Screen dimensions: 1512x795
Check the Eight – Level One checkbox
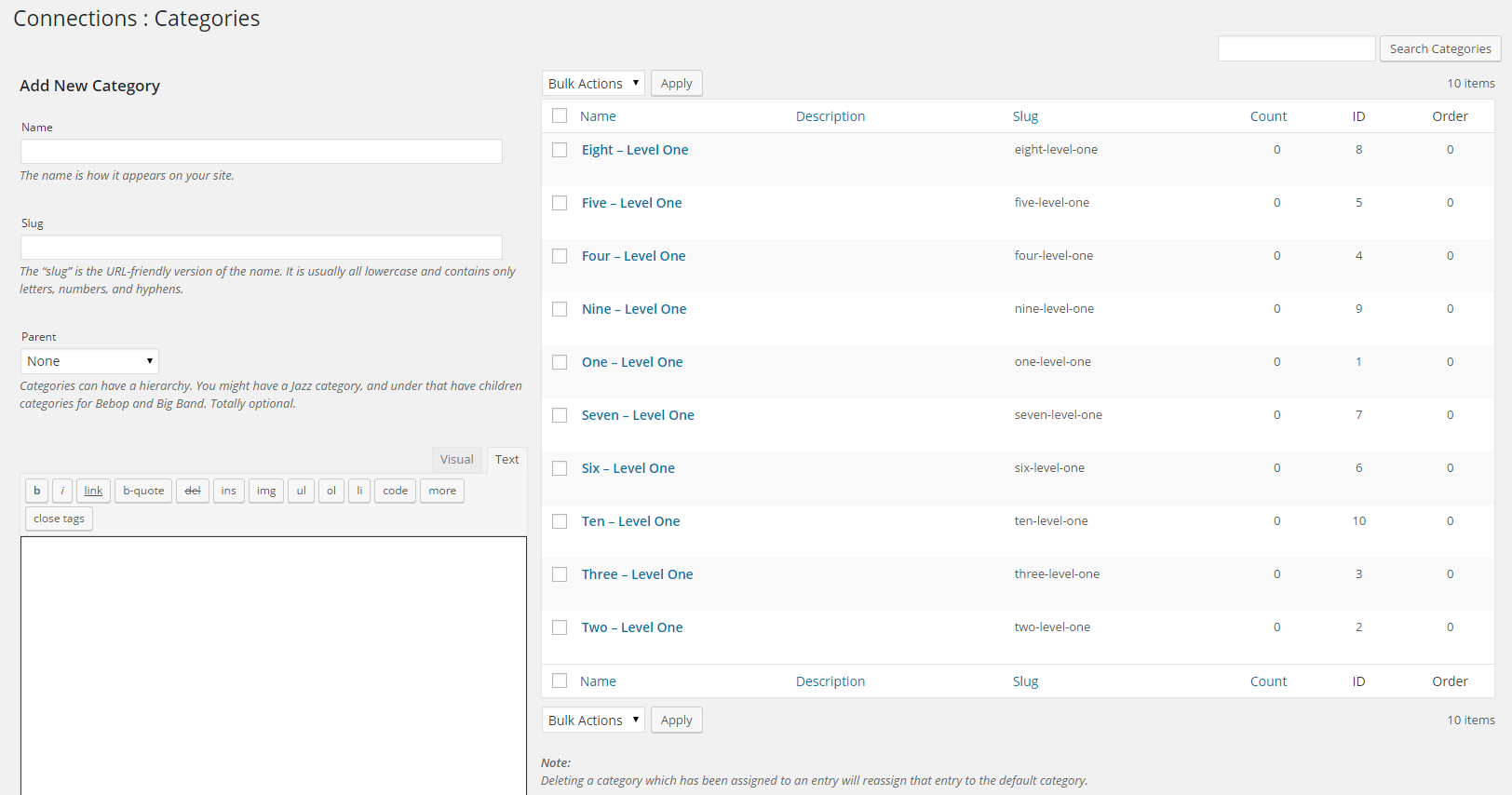tap(560, 150)
